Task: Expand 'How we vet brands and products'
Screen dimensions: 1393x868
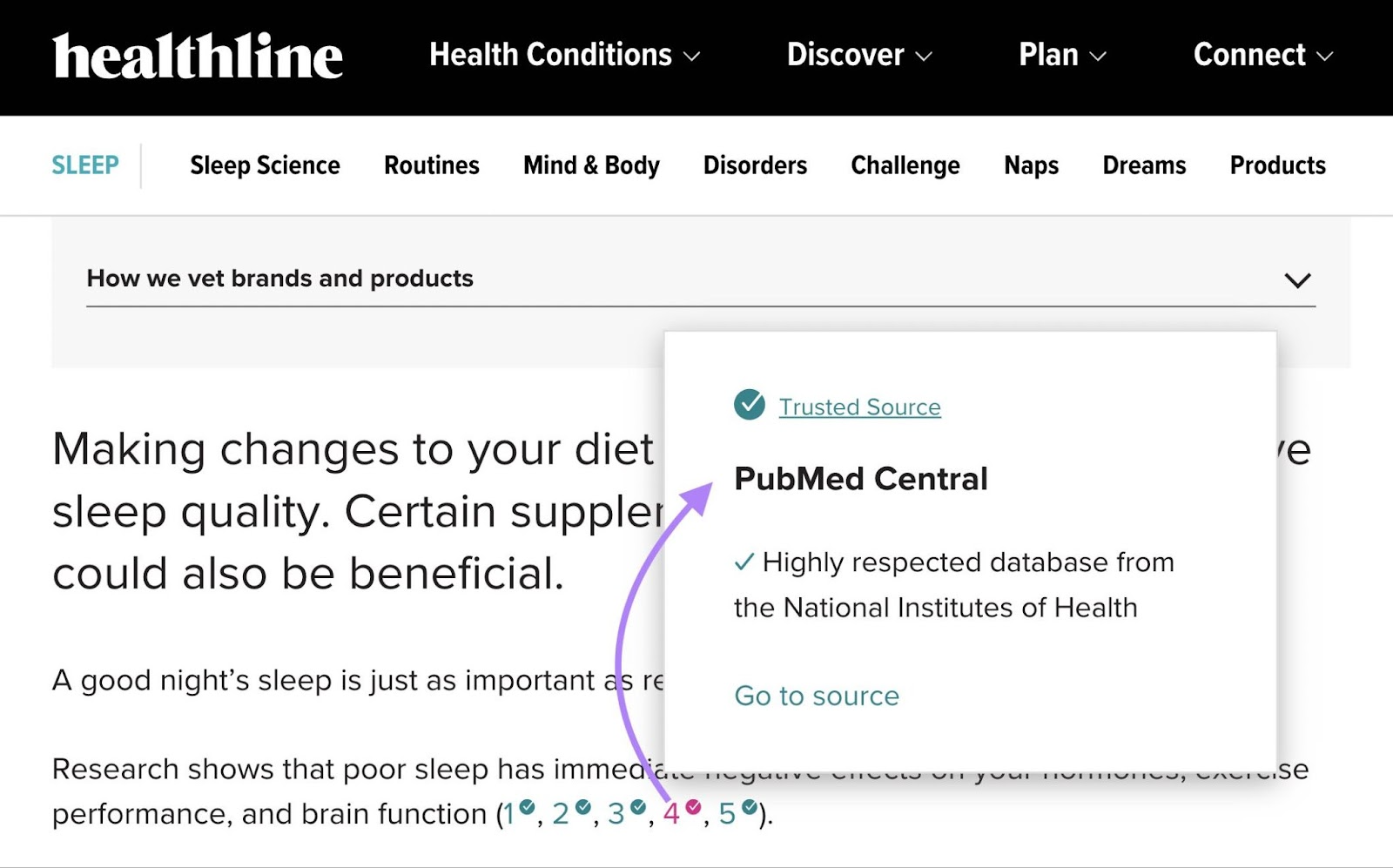Action: [x=1296, y=279]
